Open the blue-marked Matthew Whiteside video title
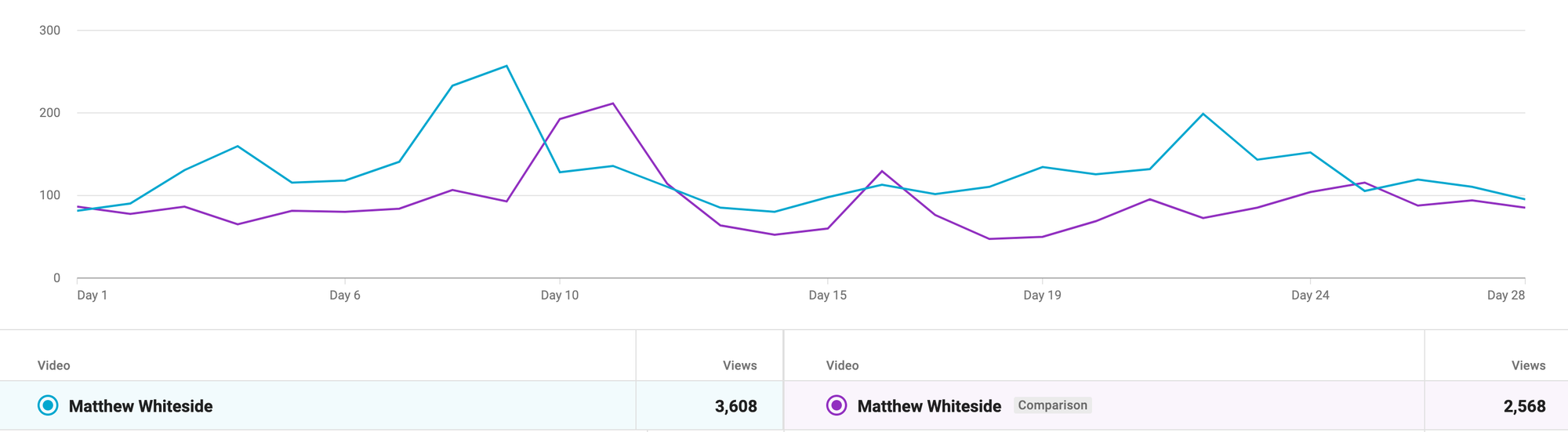 click(140, 406)
